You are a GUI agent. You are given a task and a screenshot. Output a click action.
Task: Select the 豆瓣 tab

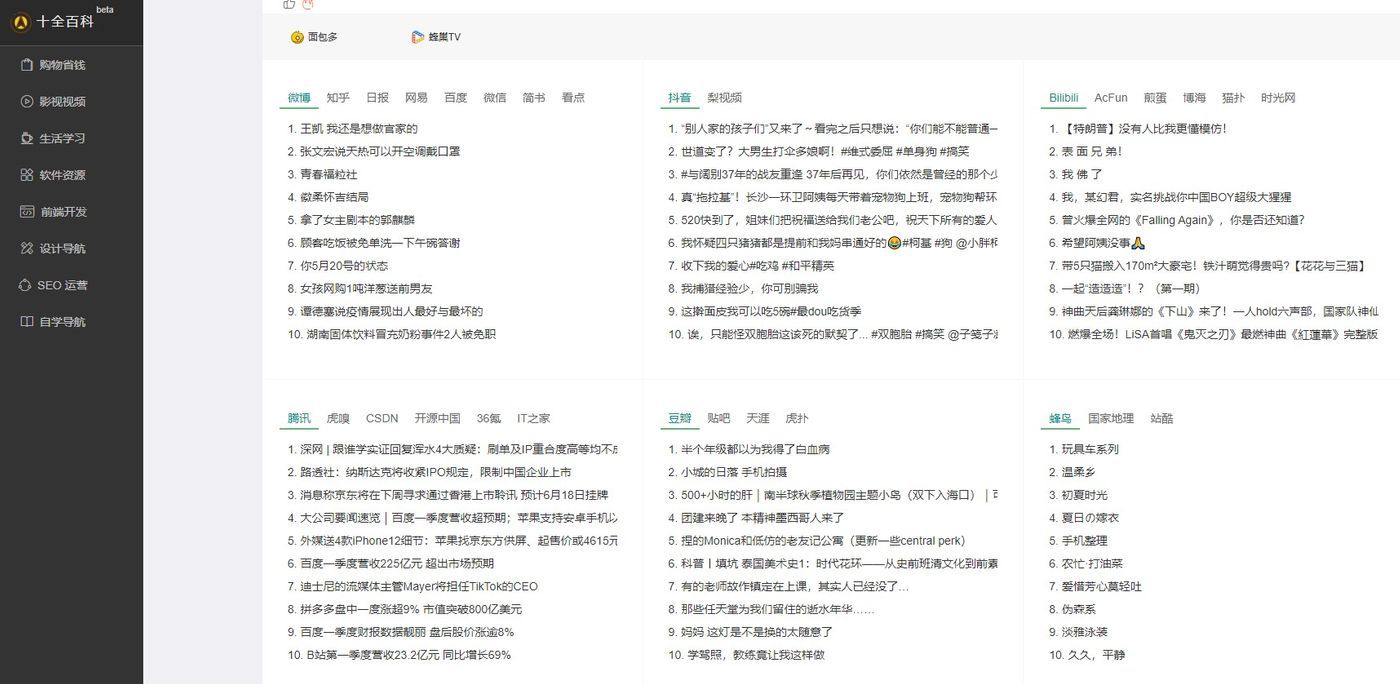pos(680,418)
